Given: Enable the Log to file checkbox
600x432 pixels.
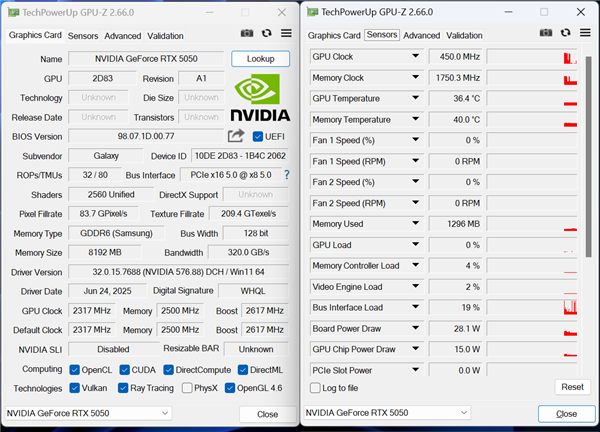Looking at the screenshot, I should (315, 388).
